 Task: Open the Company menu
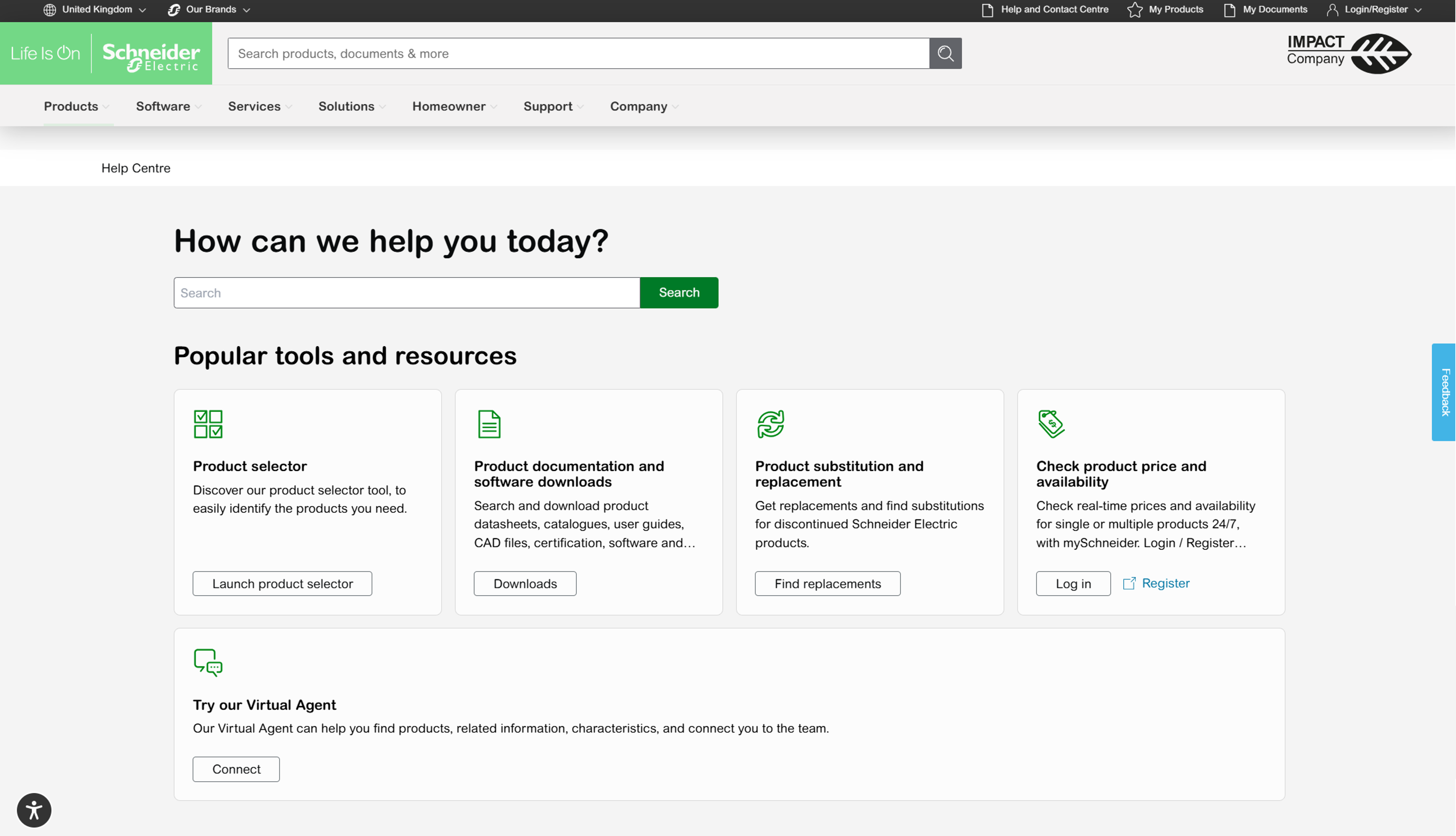[x=639, y=106]
